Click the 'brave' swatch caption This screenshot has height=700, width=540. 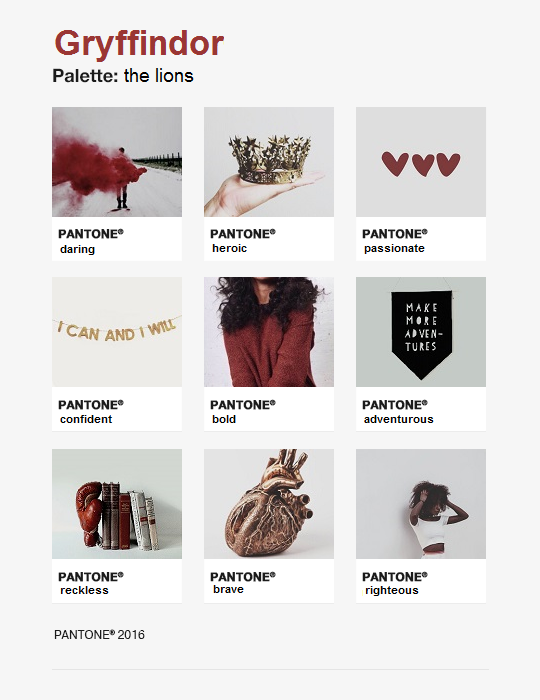click(x=228, y=589)
